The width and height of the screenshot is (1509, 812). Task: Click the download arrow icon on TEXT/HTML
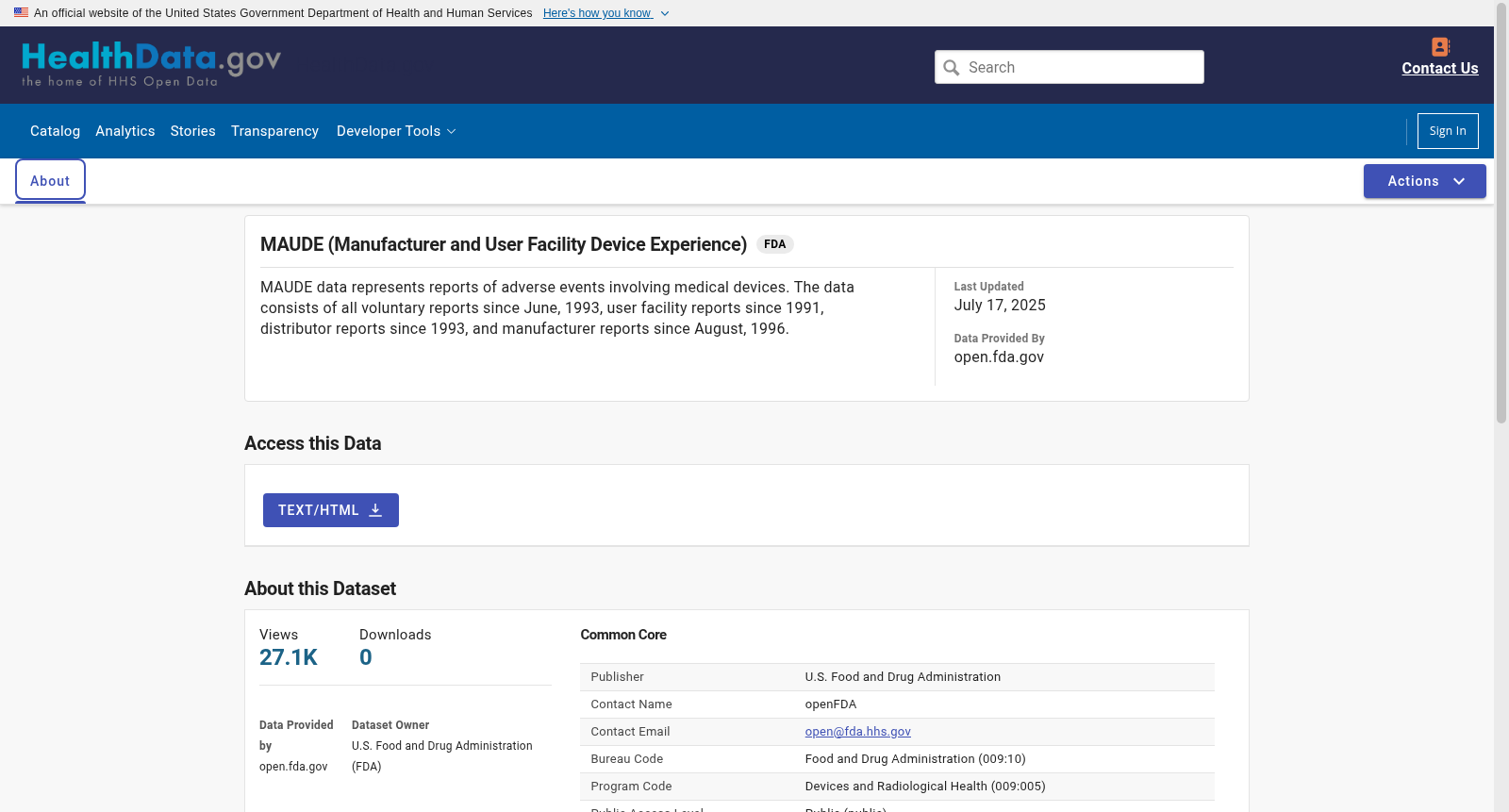(x=375, y=510)
